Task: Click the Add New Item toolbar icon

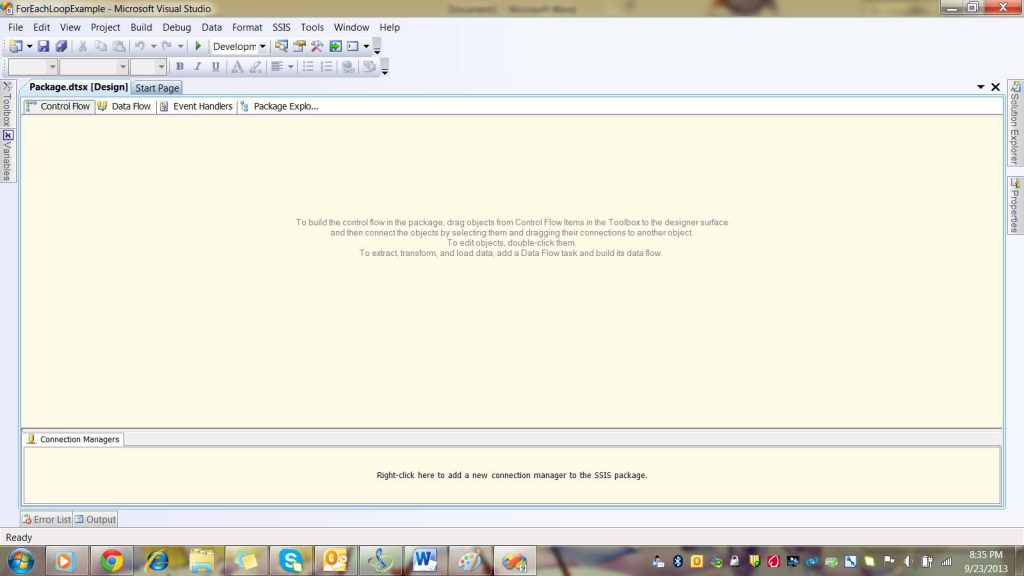Action: pyautogui.click(x=15, y=46)
